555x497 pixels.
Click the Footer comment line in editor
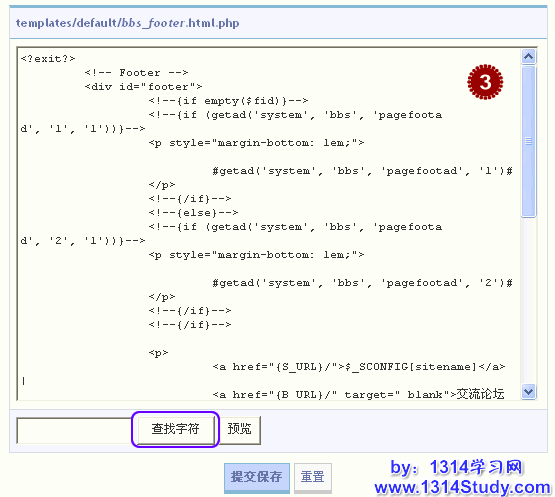pyautogui.click(x=136, y=73)
